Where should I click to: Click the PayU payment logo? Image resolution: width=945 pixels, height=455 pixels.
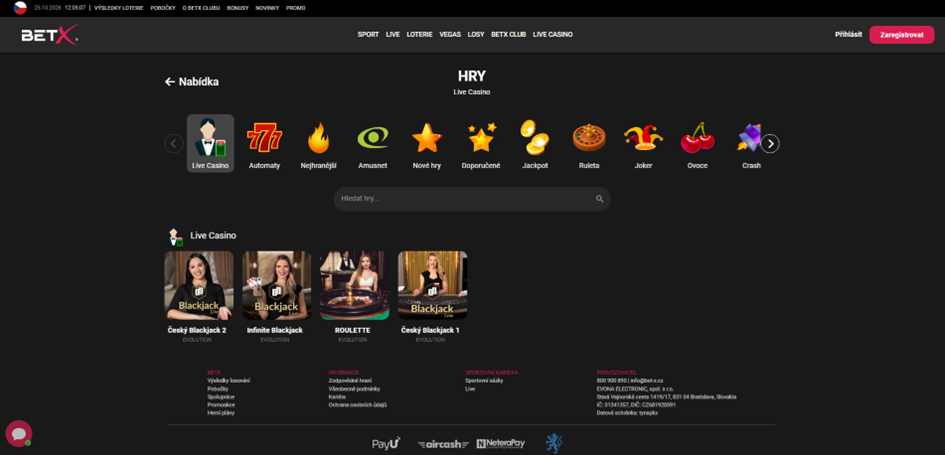coord(386,444)
